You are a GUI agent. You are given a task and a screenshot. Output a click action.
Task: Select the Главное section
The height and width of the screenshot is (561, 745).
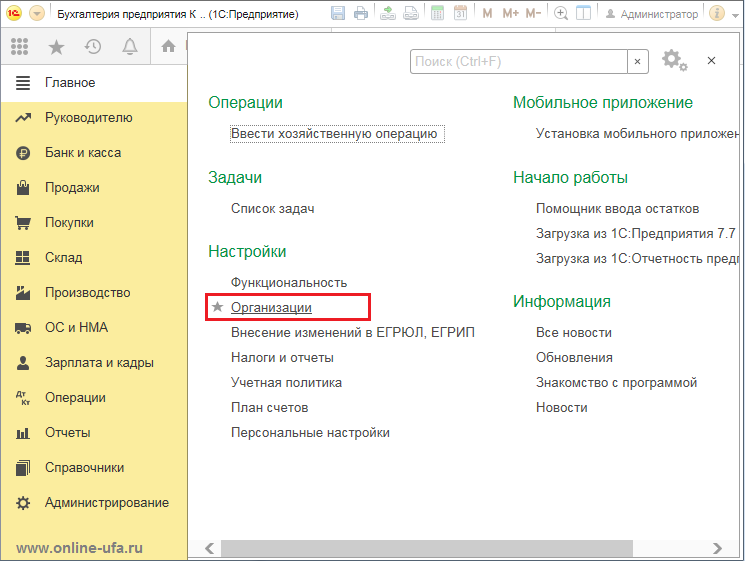click(x=94, y=83)
